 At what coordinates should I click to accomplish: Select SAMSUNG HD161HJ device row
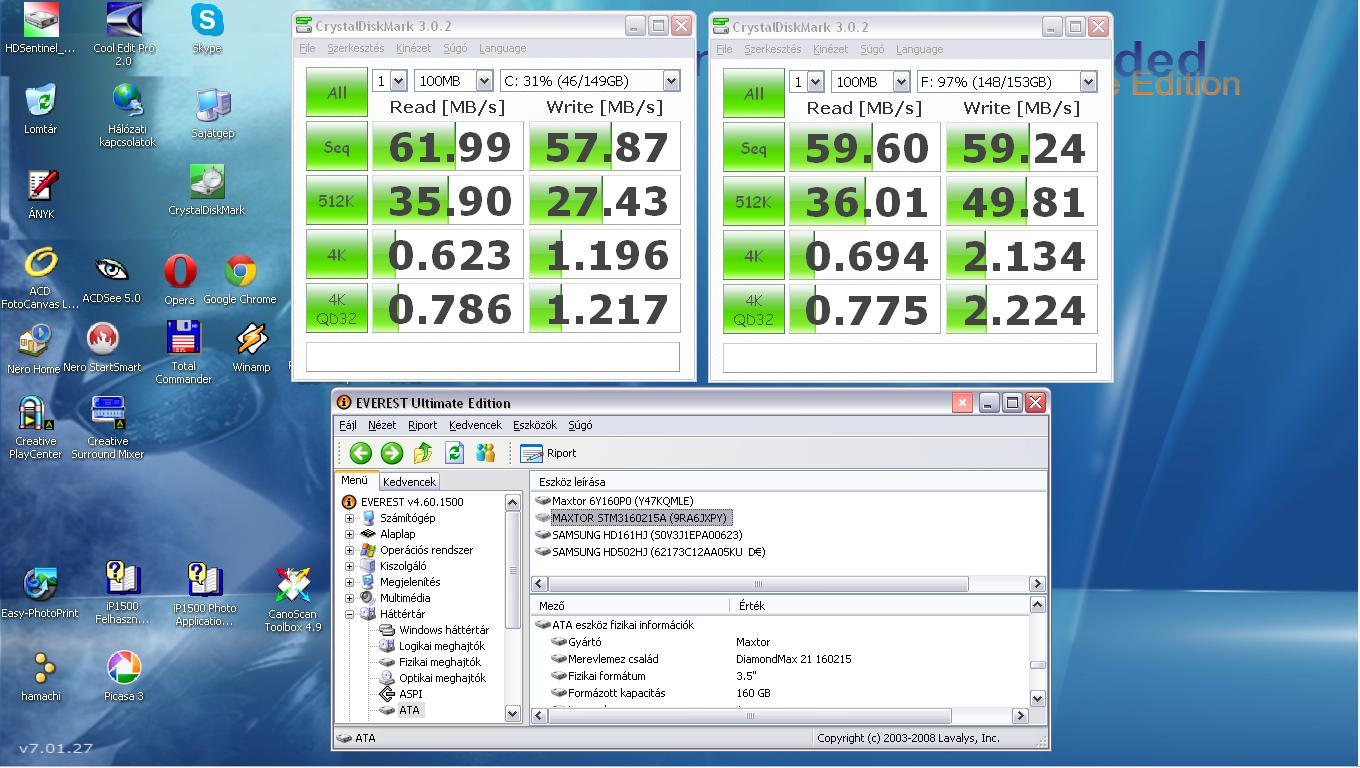point(647,535)
